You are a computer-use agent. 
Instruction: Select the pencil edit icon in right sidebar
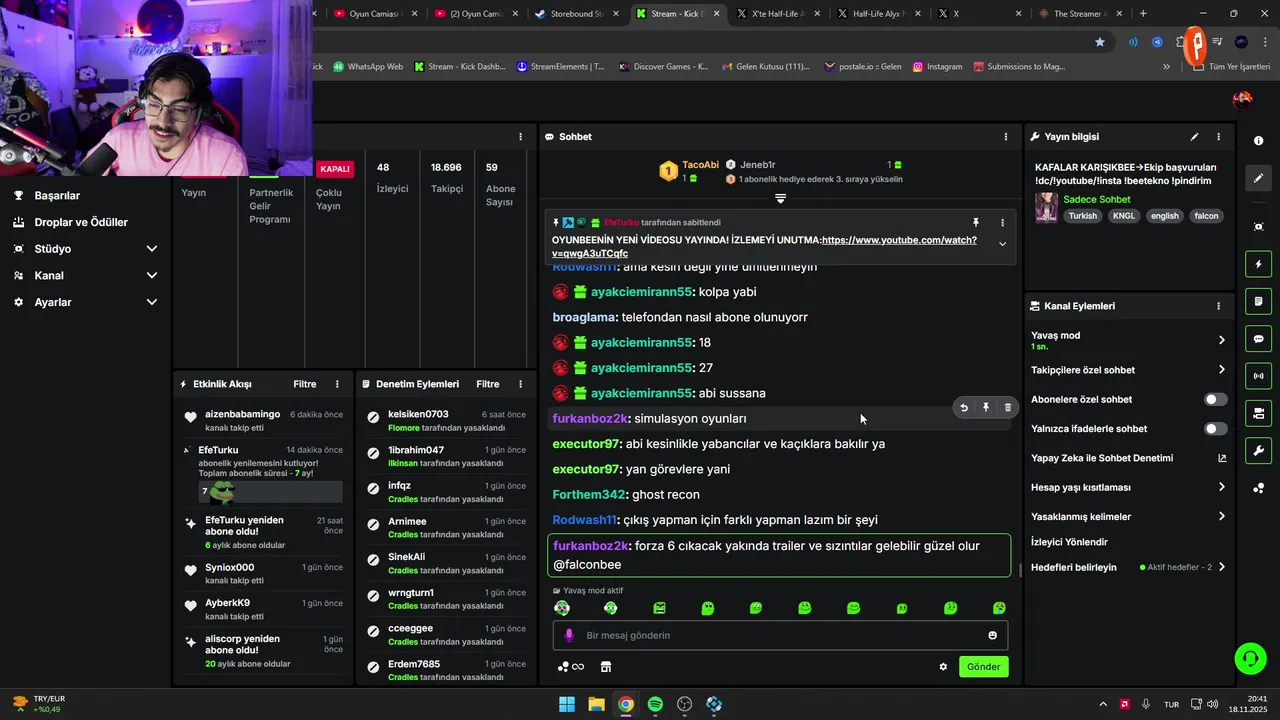(1258, 178)
